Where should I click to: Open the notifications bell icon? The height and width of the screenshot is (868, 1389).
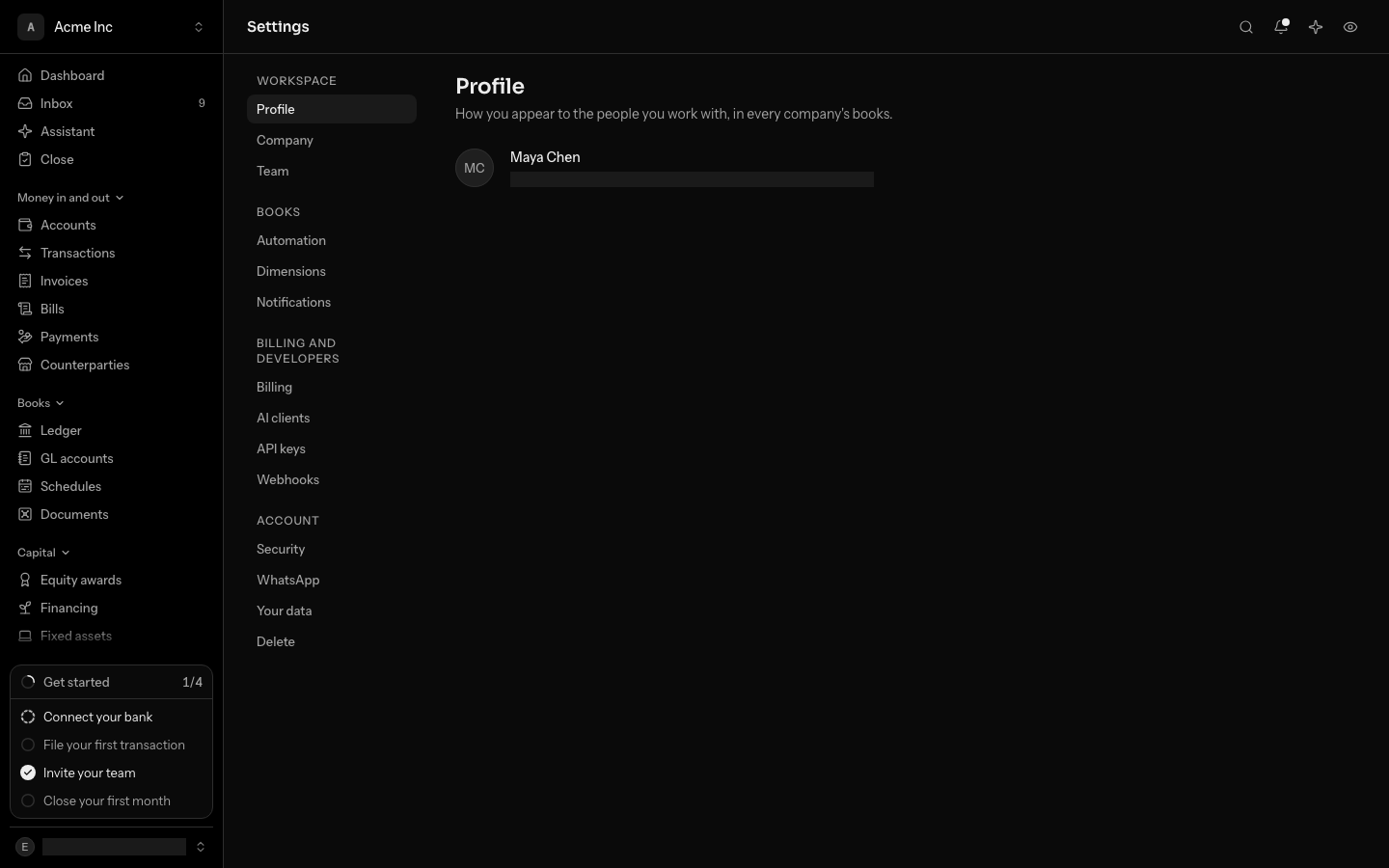tap(1281, 27)
